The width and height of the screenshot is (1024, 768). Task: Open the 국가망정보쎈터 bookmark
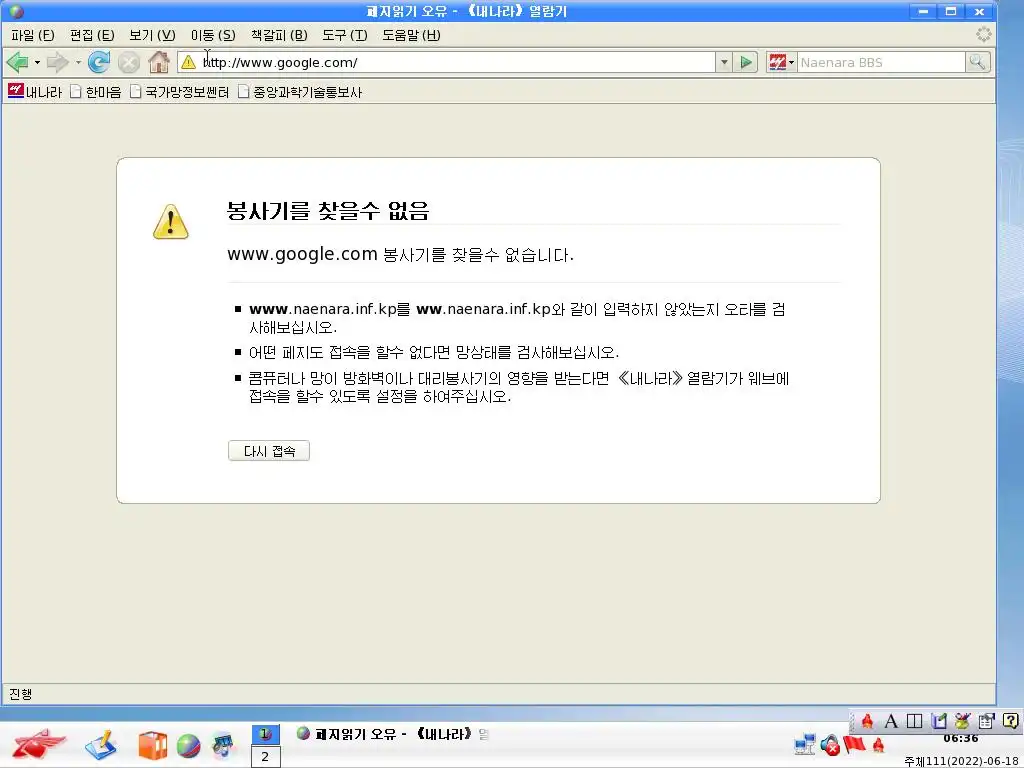point(180,92)
